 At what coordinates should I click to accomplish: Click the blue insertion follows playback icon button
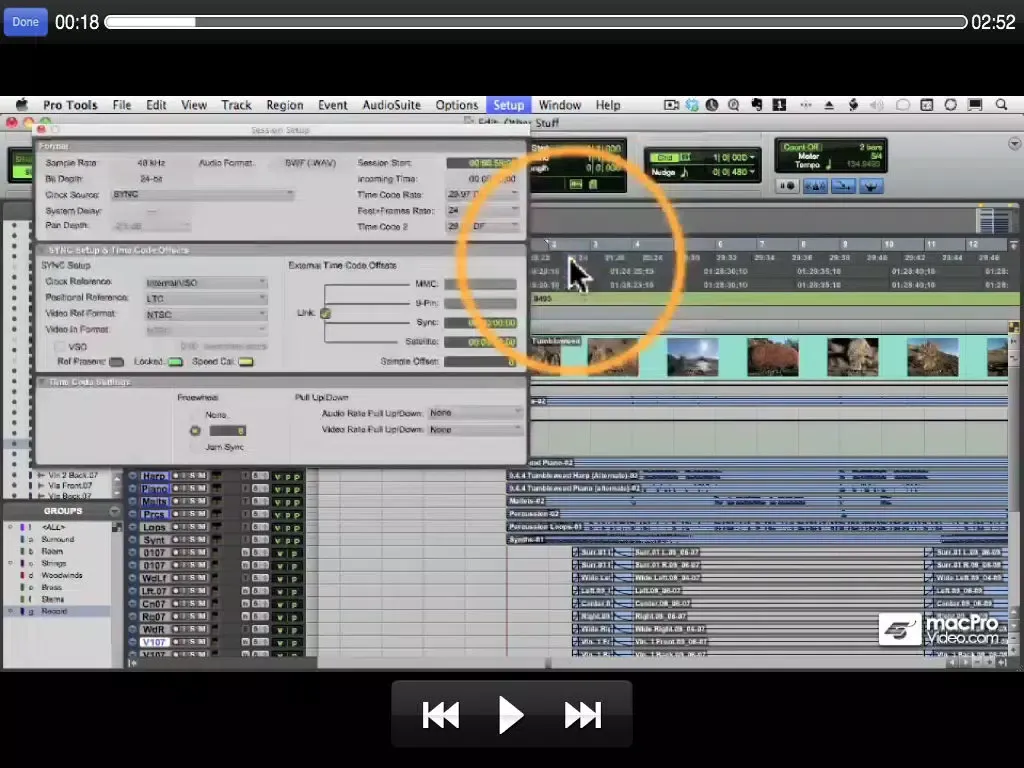coord(842,186)
